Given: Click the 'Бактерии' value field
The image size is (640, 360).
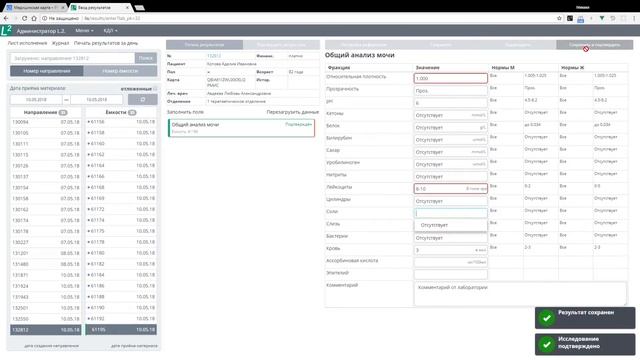Looking at the screenshot, I should [451, 238].
